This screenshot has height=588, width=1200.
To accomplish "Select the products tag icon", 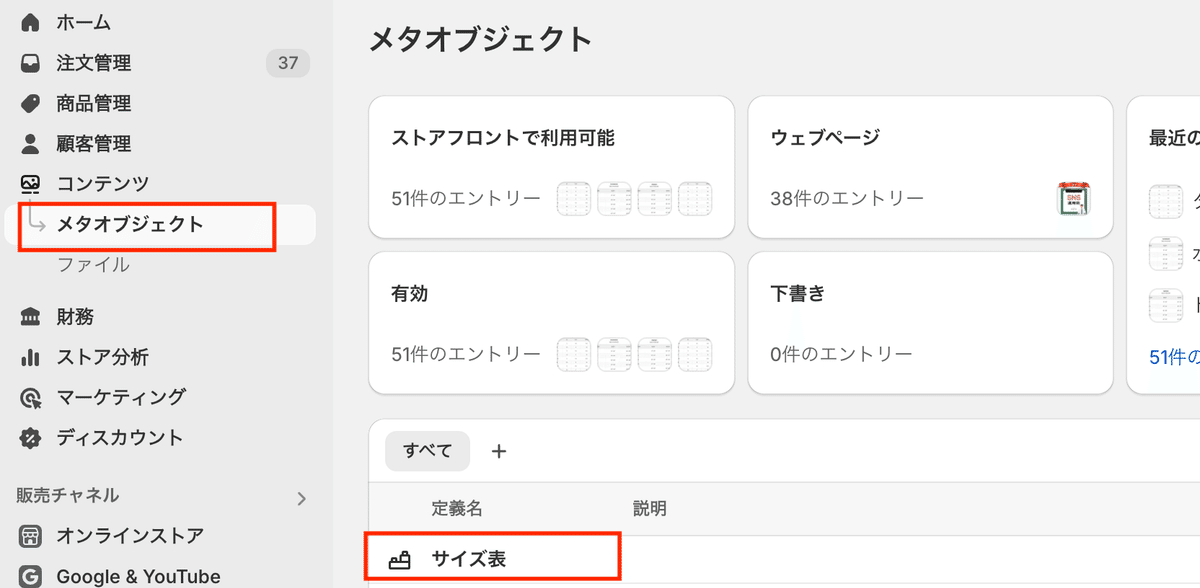I will click(x=31, y=103).
